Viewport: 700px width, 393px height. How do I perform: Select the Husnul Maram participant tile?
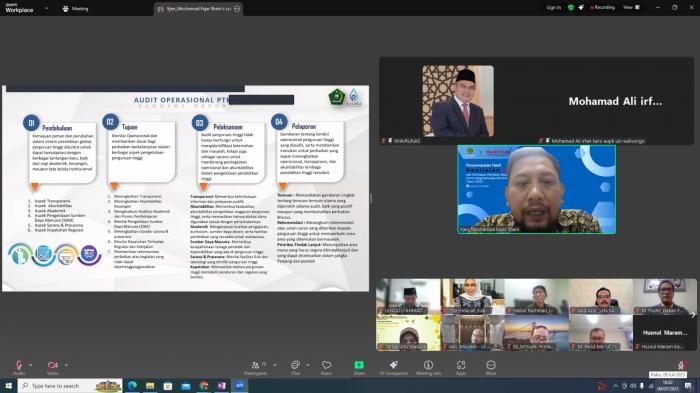point(665,333)
